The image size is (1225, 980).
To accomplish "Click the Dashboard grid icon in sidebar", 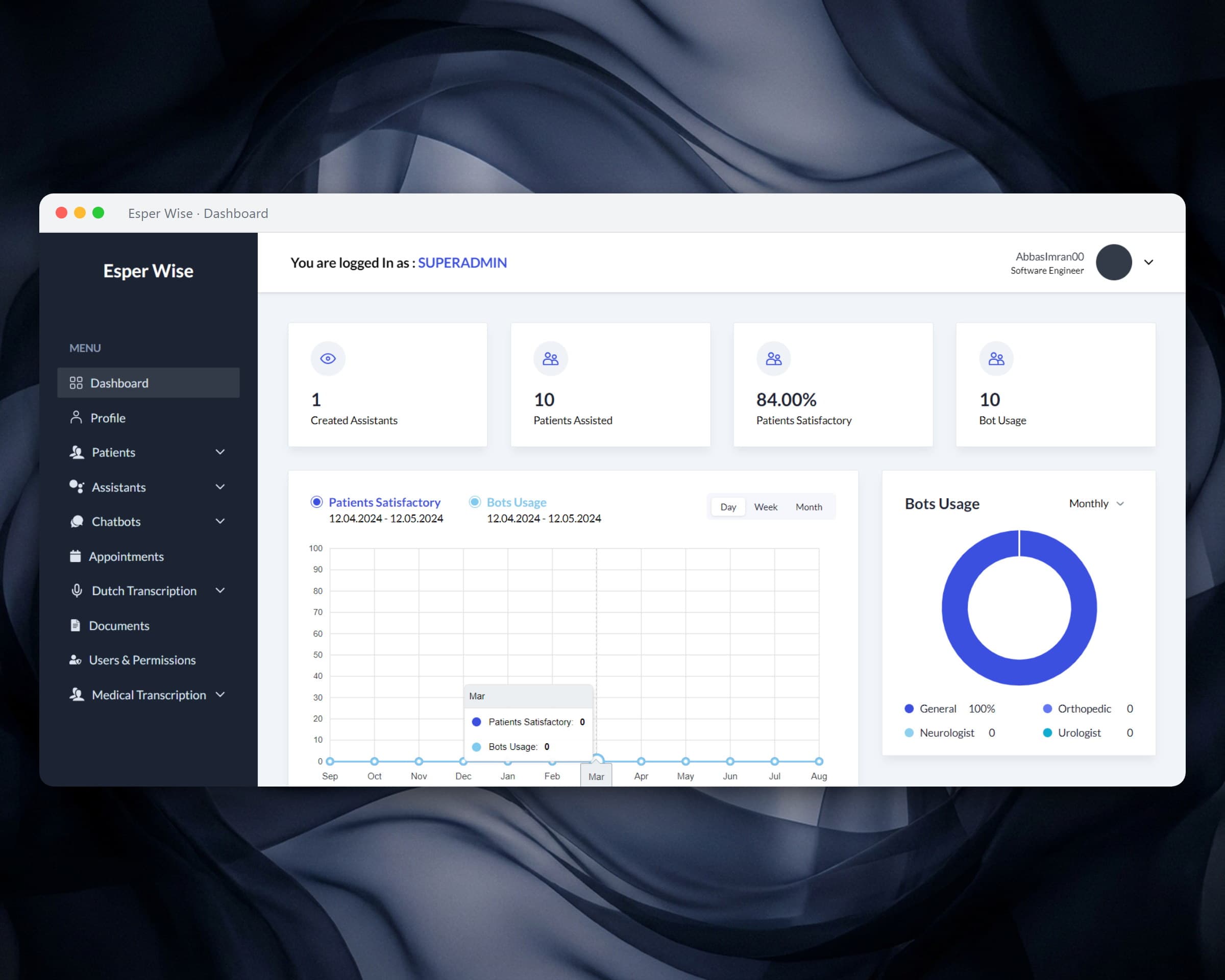I will click(x=76, y=383).
